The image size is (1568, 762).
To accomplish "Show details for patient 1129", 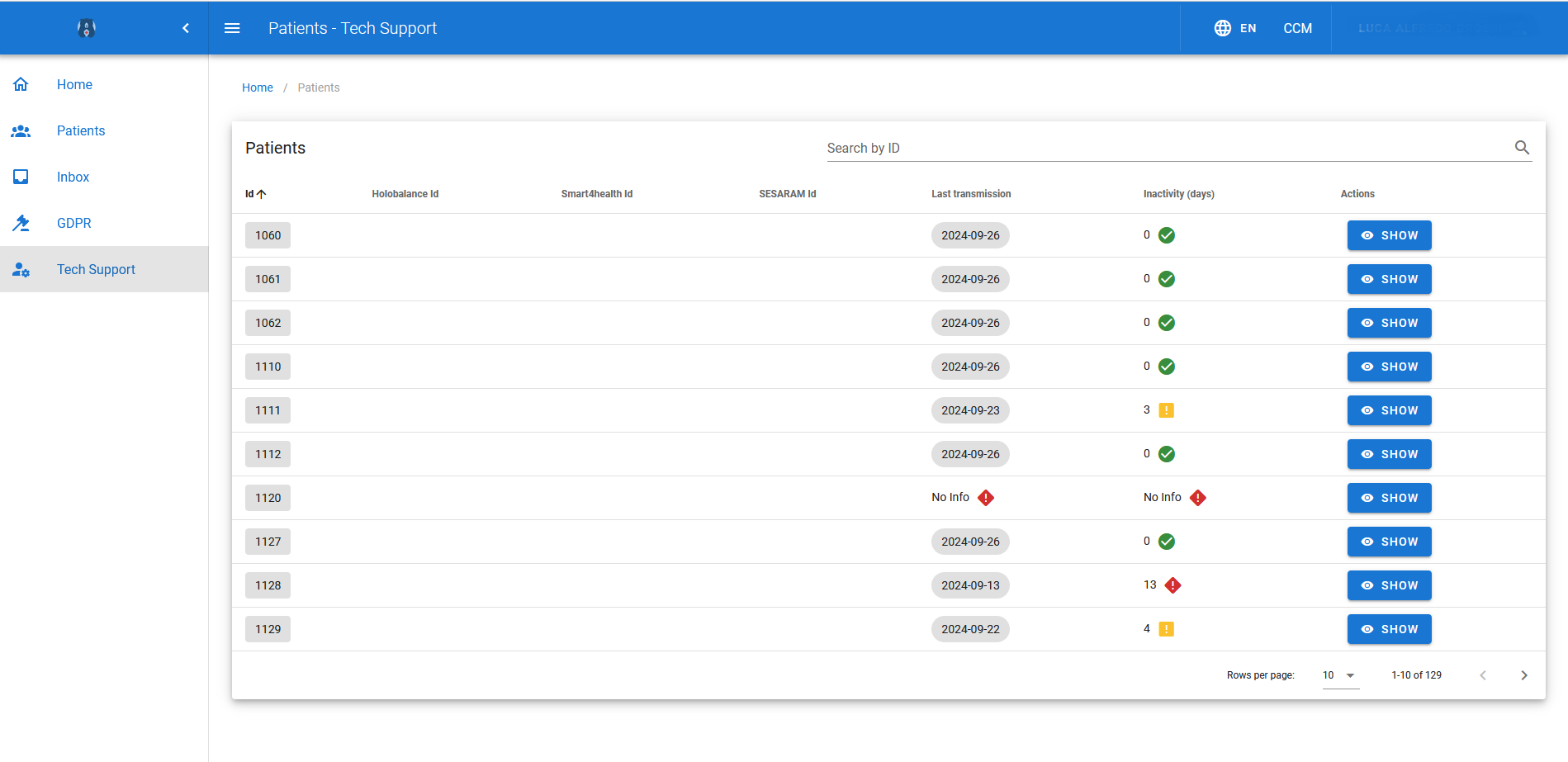I will coord(1389,629).
